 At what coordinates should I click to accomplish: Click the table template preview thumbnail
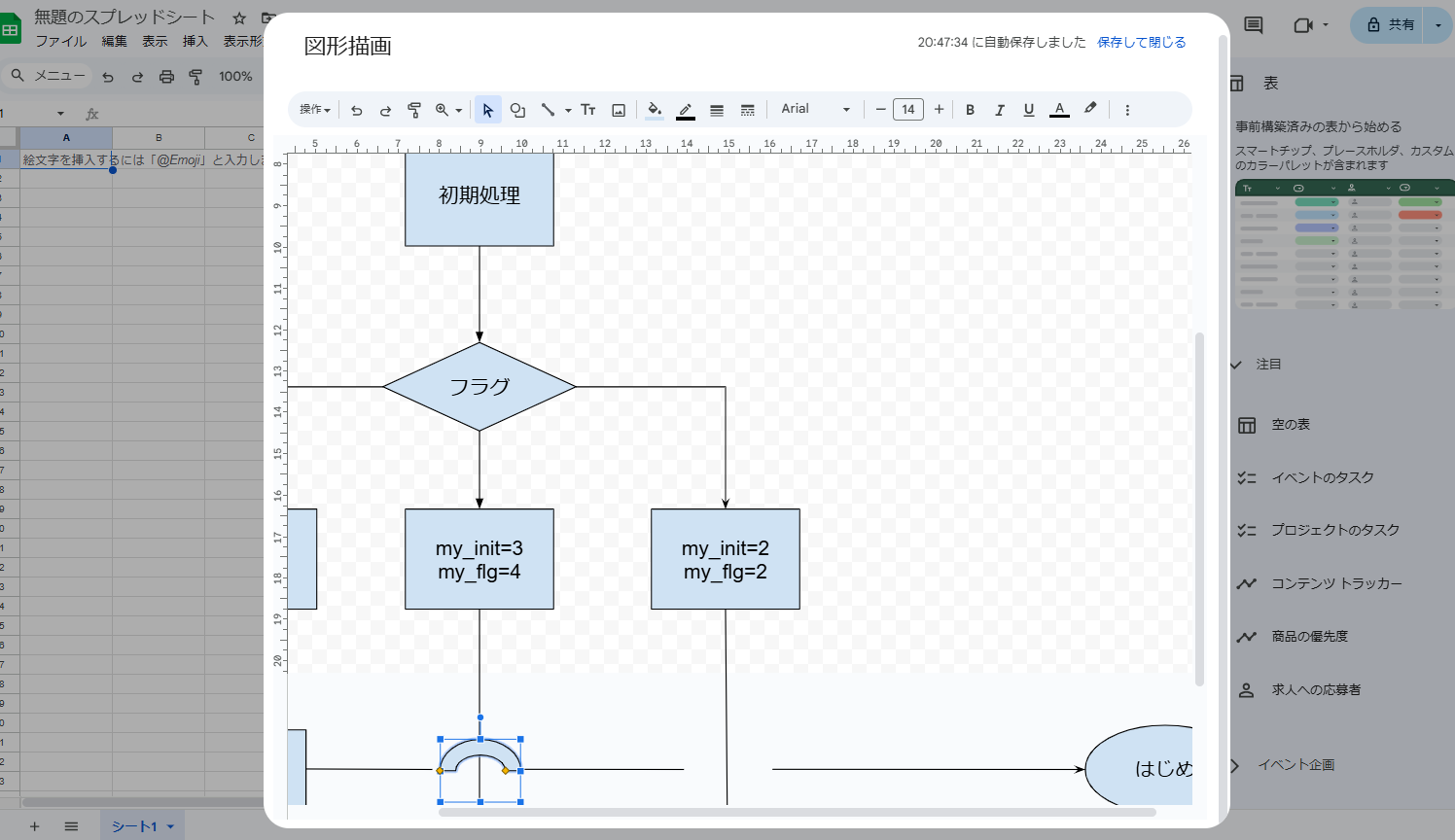(x=1345, y=245)
